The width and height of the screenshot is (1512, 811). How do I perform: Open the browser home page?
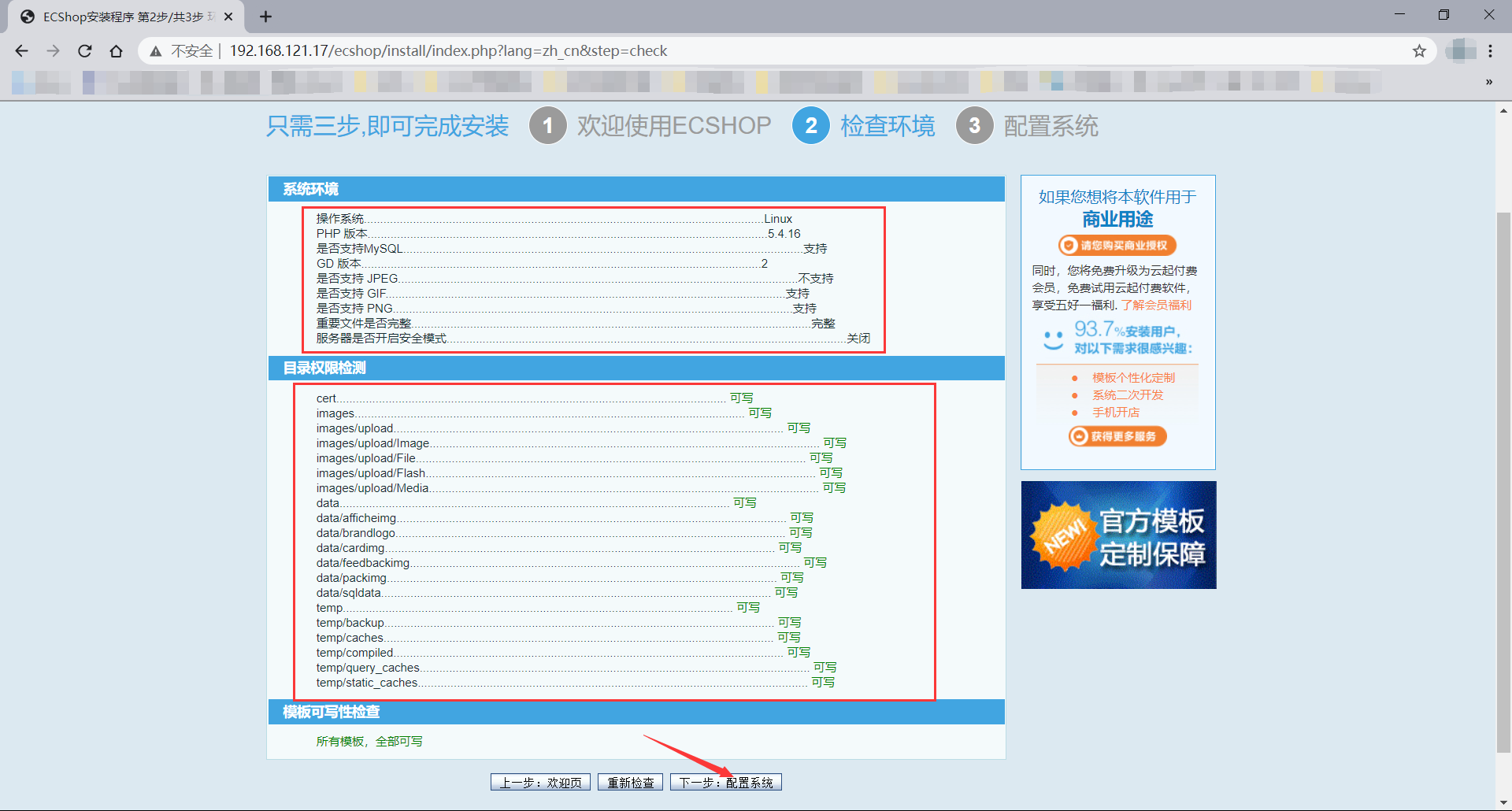coord(116,51)
